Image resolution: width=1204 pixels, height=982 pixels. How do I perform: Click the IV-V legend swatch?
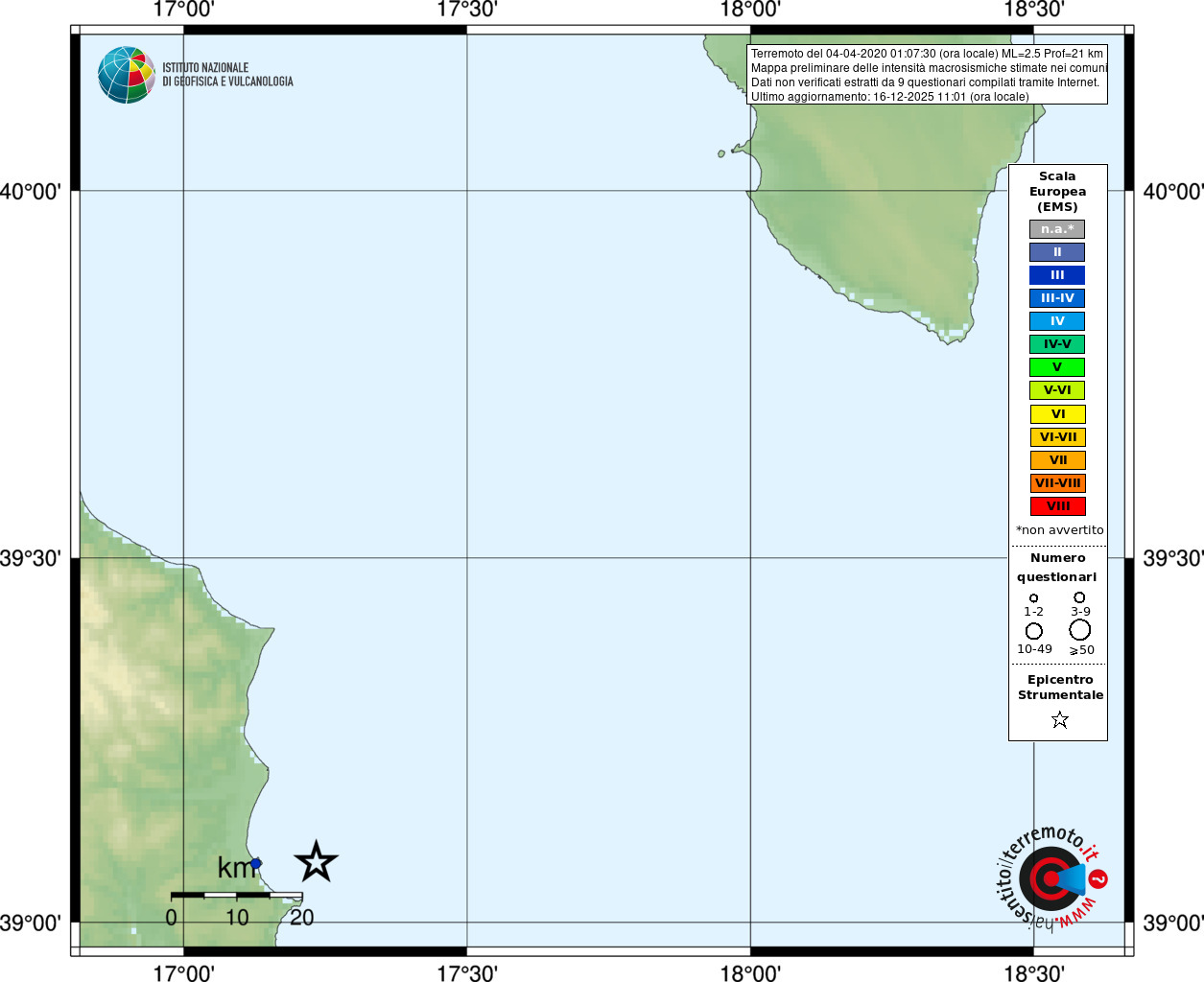[1057, 344]
